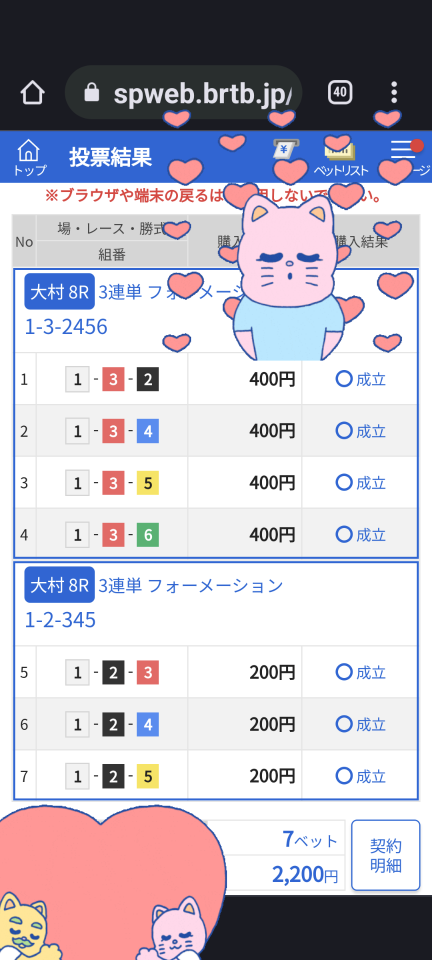Tap the 成立 status for bet 1-2-5
The height and width of the screenshot is (960, 432).
tap(360, 776)
